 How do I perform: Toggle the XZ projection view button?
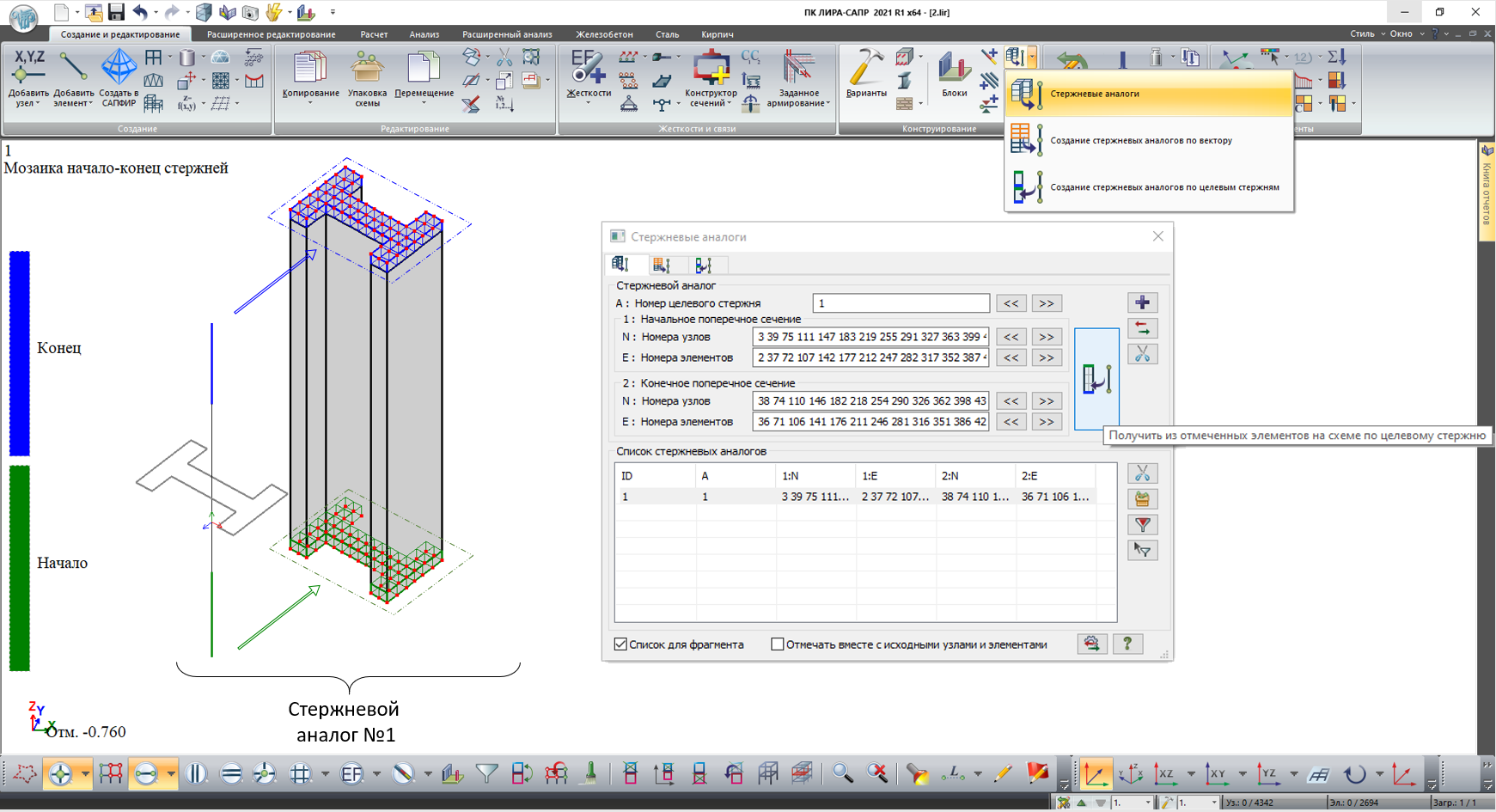tap(1165, 774)
